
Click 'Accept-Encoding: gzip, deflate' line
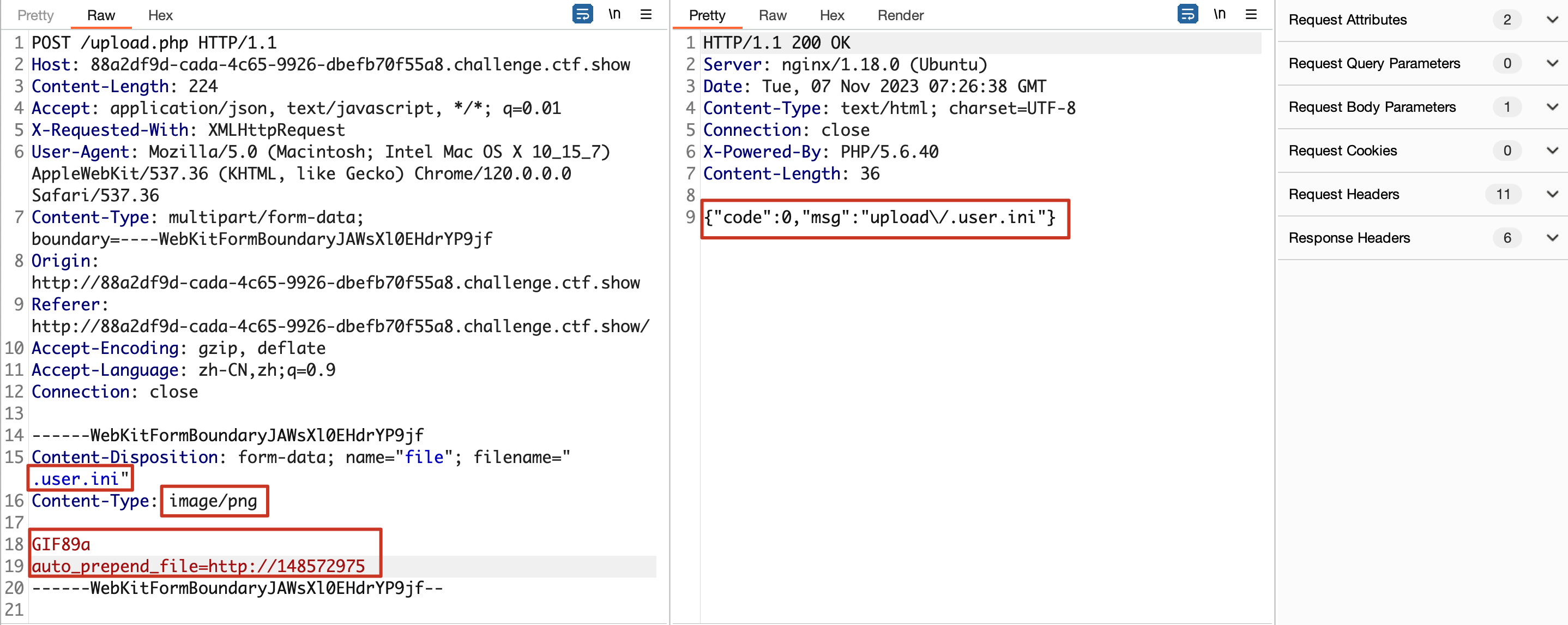coord(178,348)
